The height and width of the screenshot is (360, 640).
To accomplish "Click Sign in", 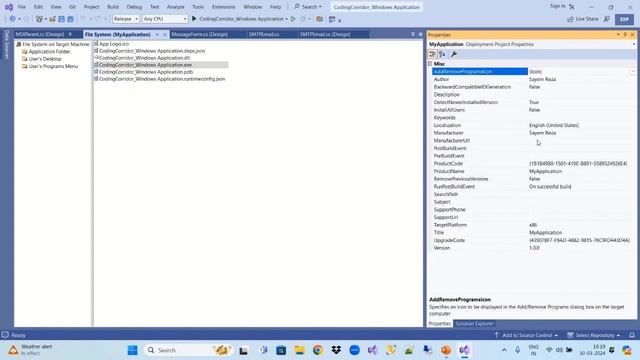I will (558, 6).
